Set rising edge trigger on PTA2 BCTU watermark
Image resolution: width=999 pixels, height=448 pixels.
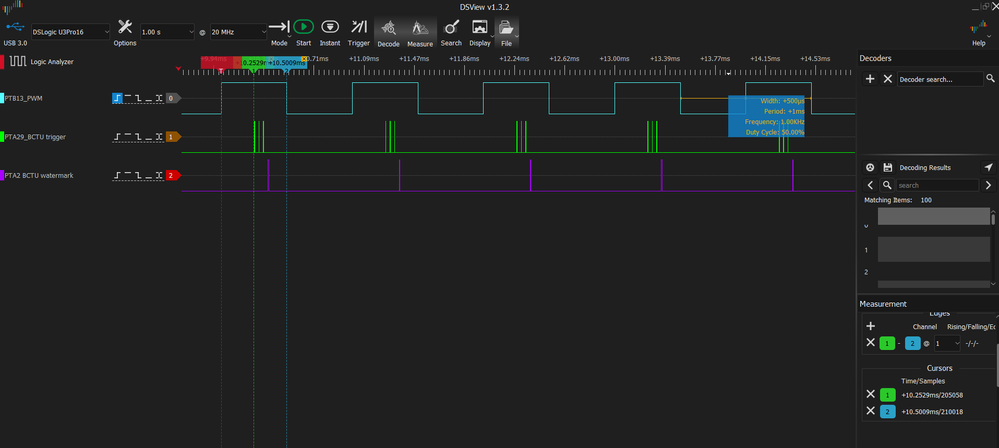(117, 175)
